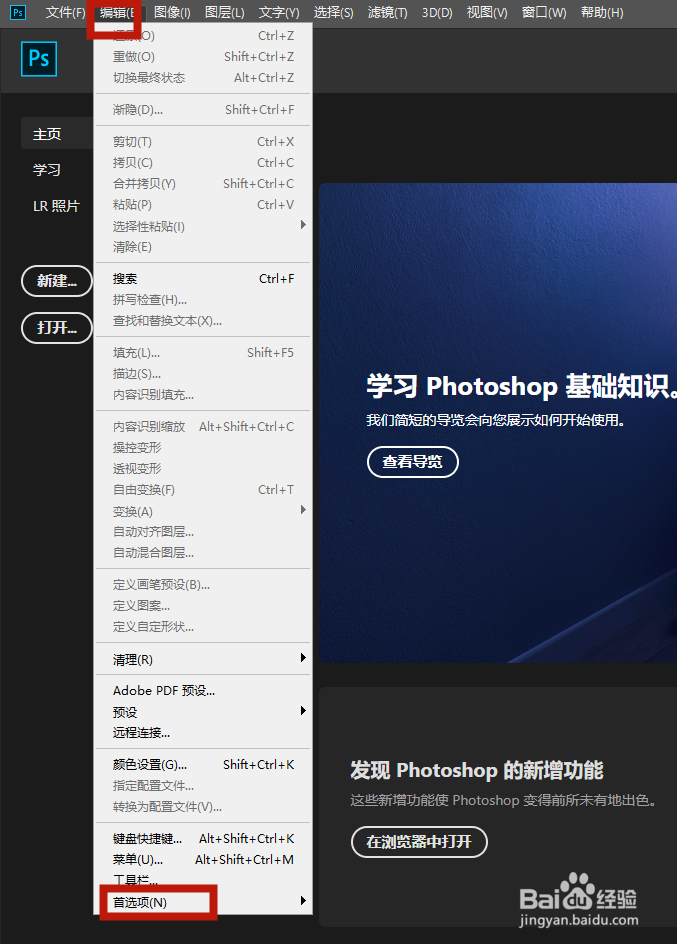Click the 学习 Photoshop 基础知识 banner heading
This screenshot has height=944, width=677.
521,386
